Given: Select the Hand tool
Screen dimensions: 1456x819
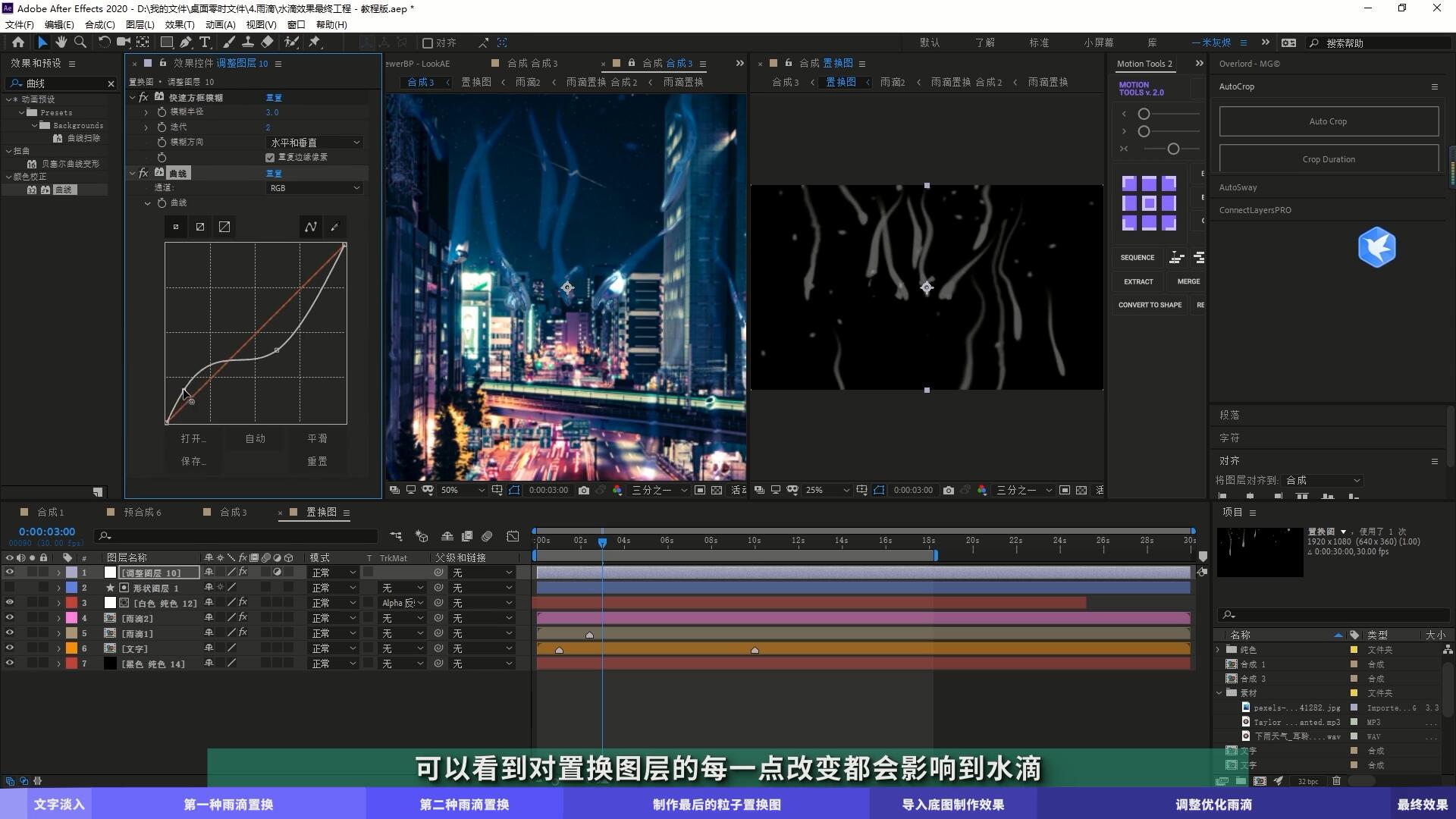Looking at the screenshot, I should click(61, 42).
